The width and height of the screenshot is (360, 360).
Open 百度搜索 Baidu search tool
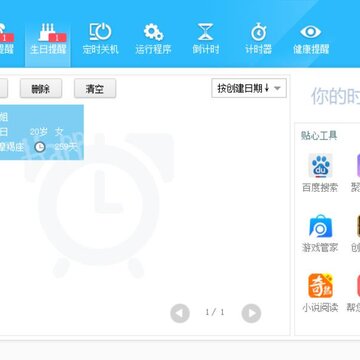(x=320, y=173)
